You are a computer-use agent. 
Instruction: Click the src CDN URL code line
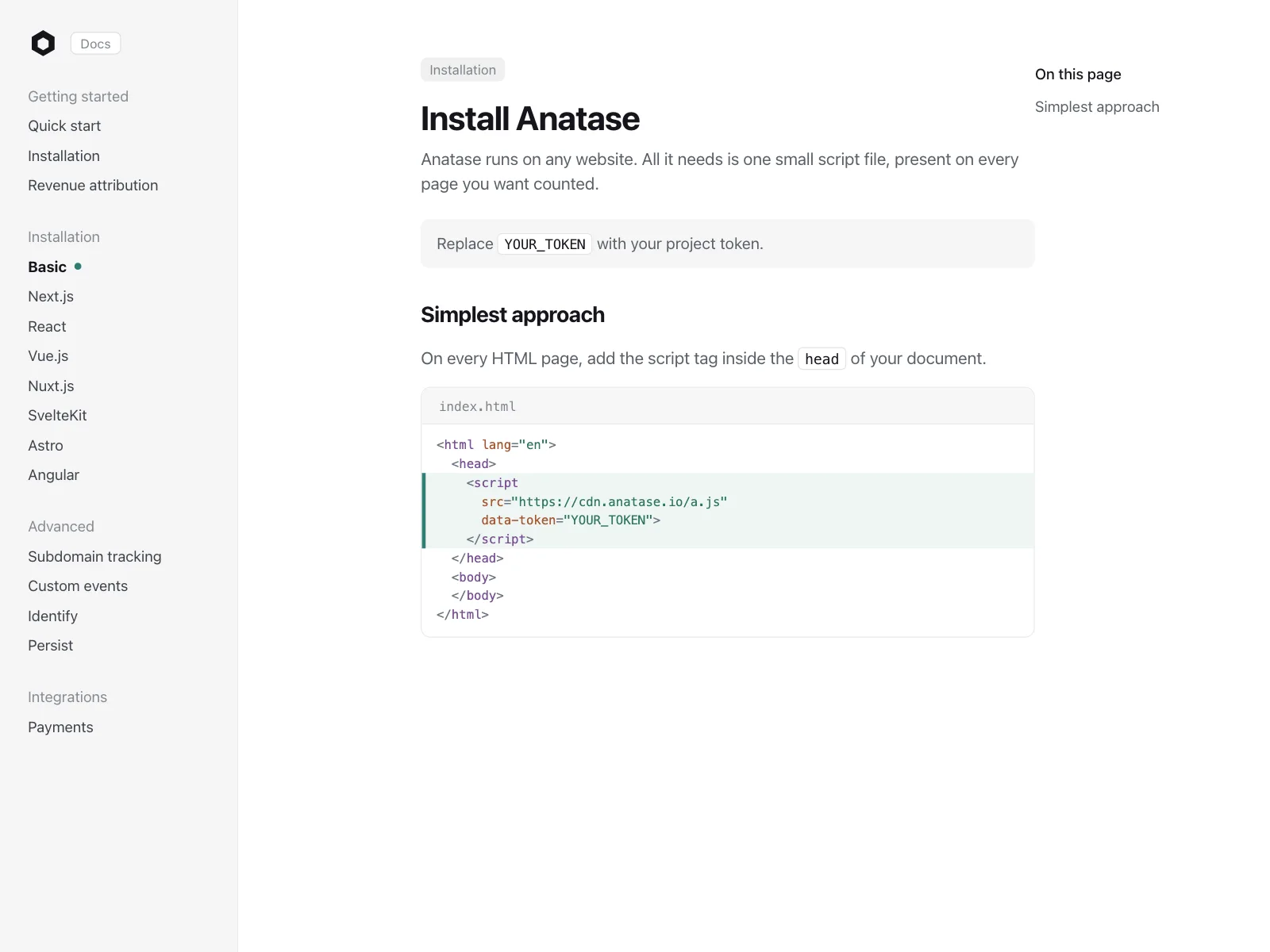point(604,501)
